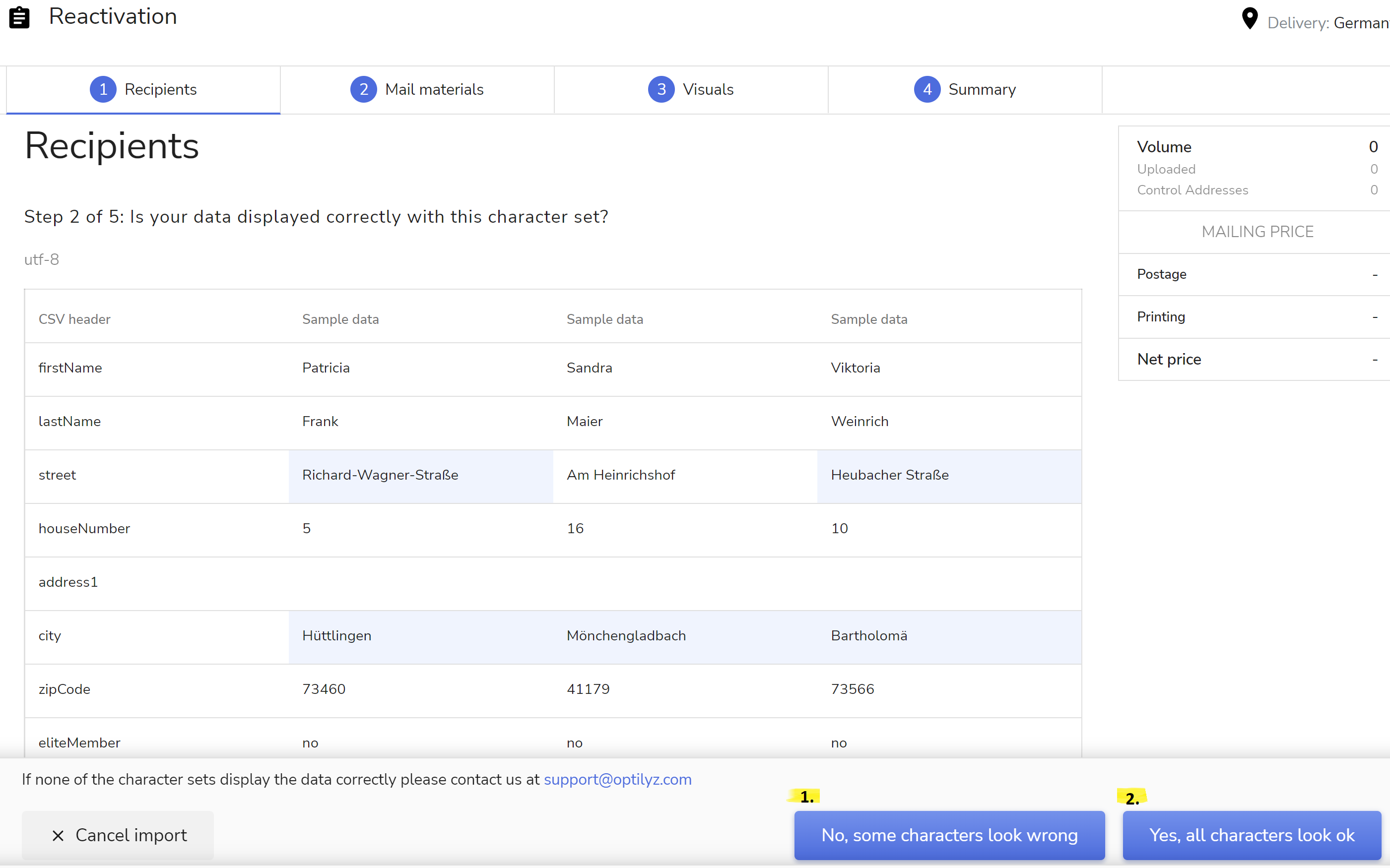Click the step 3 circle badge

(661, 90)
